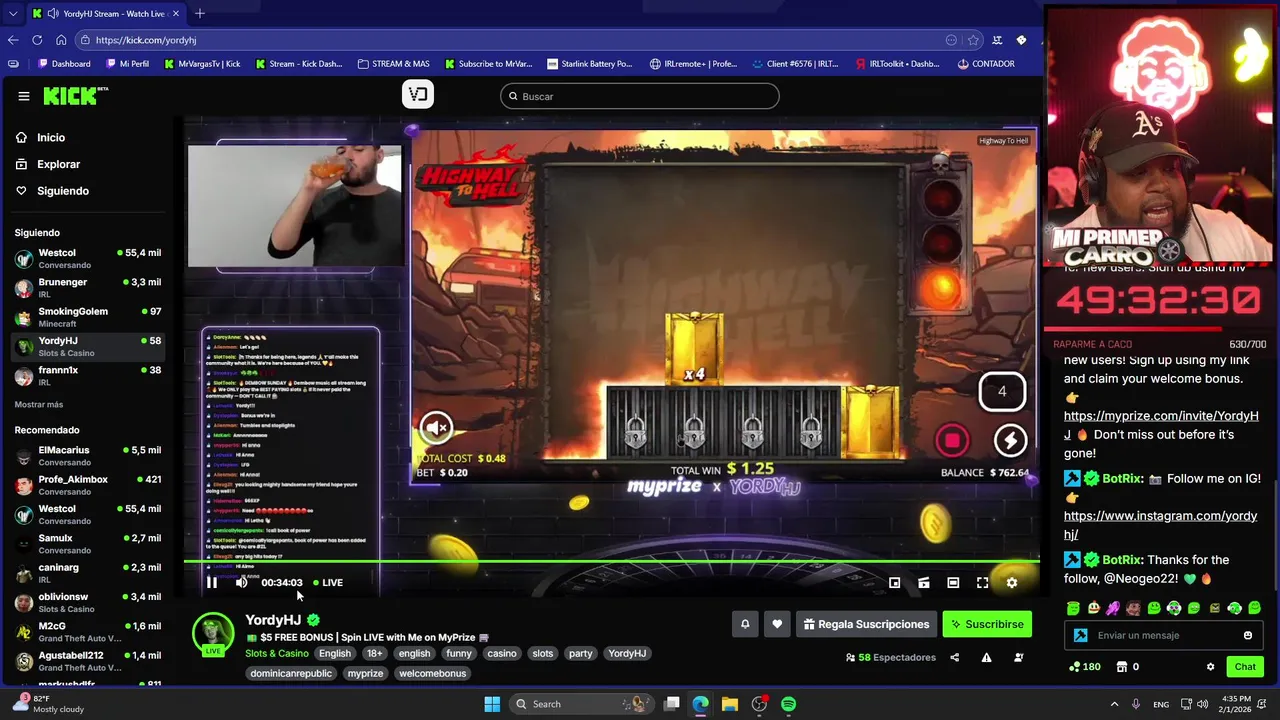Share the stream via share icon
This screenshot has height=720, width=1280.
click(954, 657)
